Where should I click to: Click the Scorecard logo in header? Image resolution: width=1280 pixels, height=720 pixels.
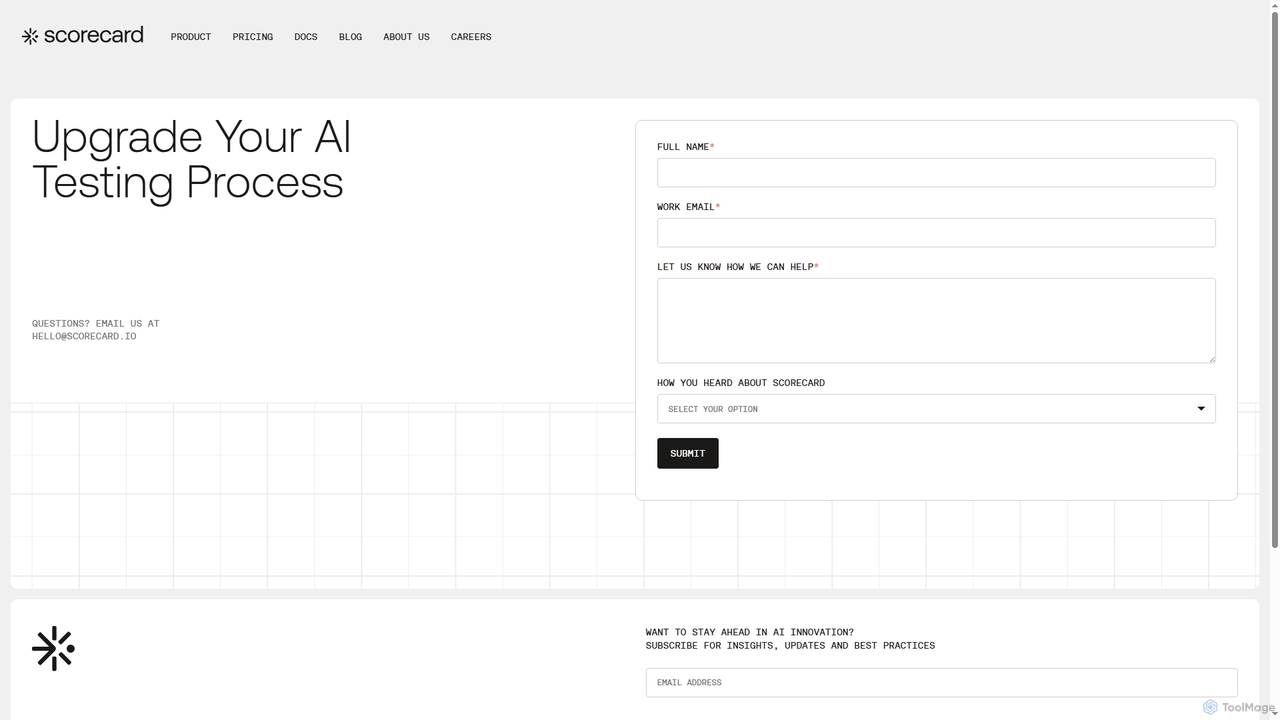point(83,36)
